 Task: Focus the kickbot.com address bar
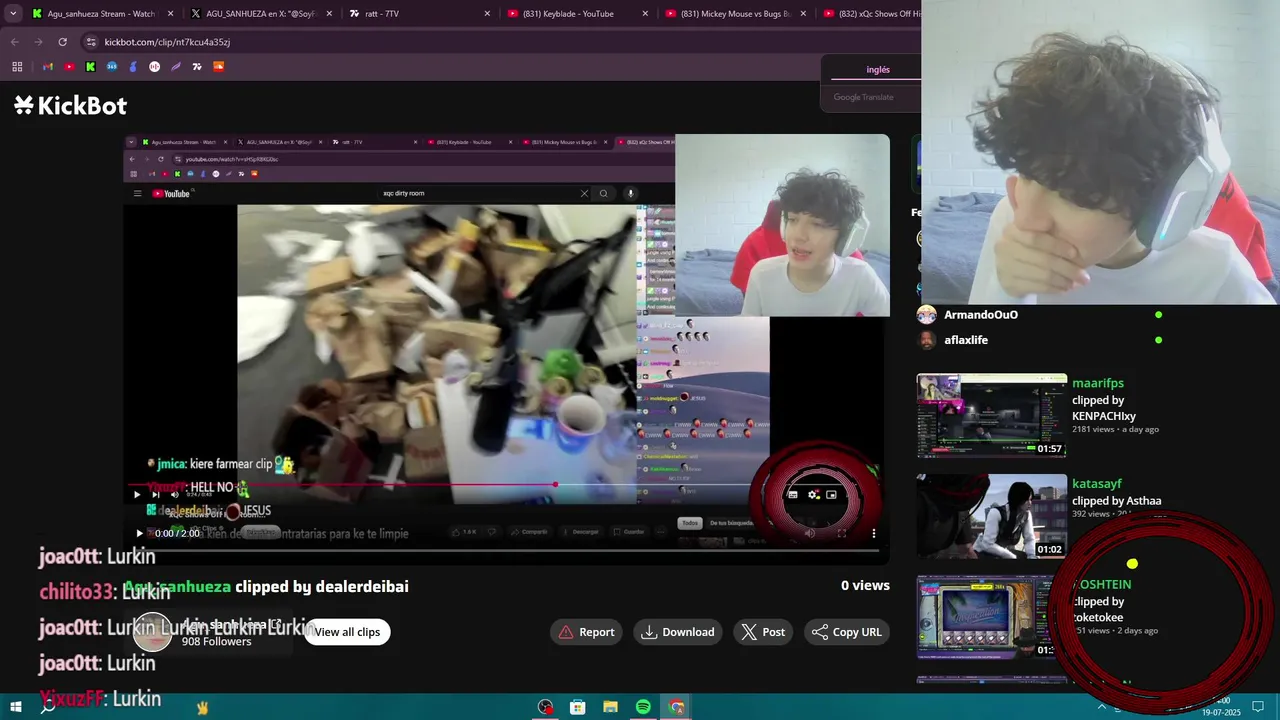coord(500,42)
